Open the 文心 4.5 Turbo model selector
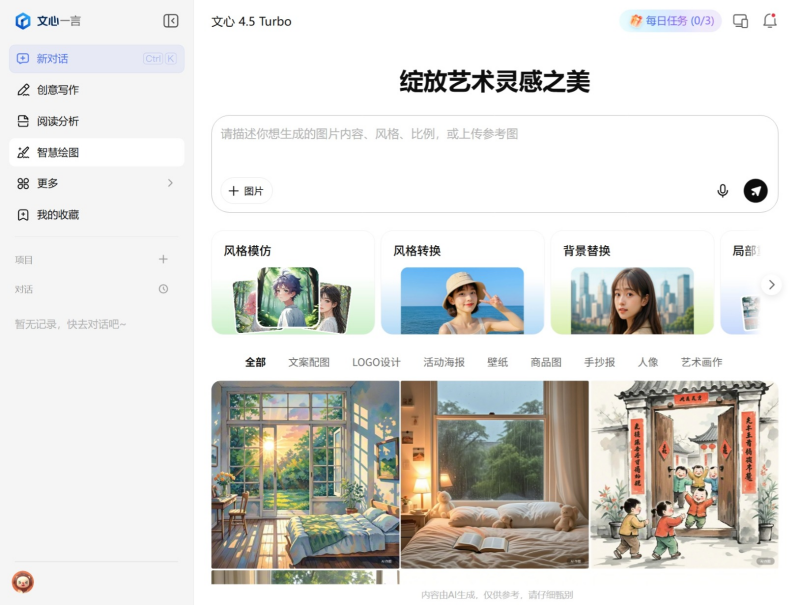This screenshot has width=800, height=605. [x=251, y=21]
